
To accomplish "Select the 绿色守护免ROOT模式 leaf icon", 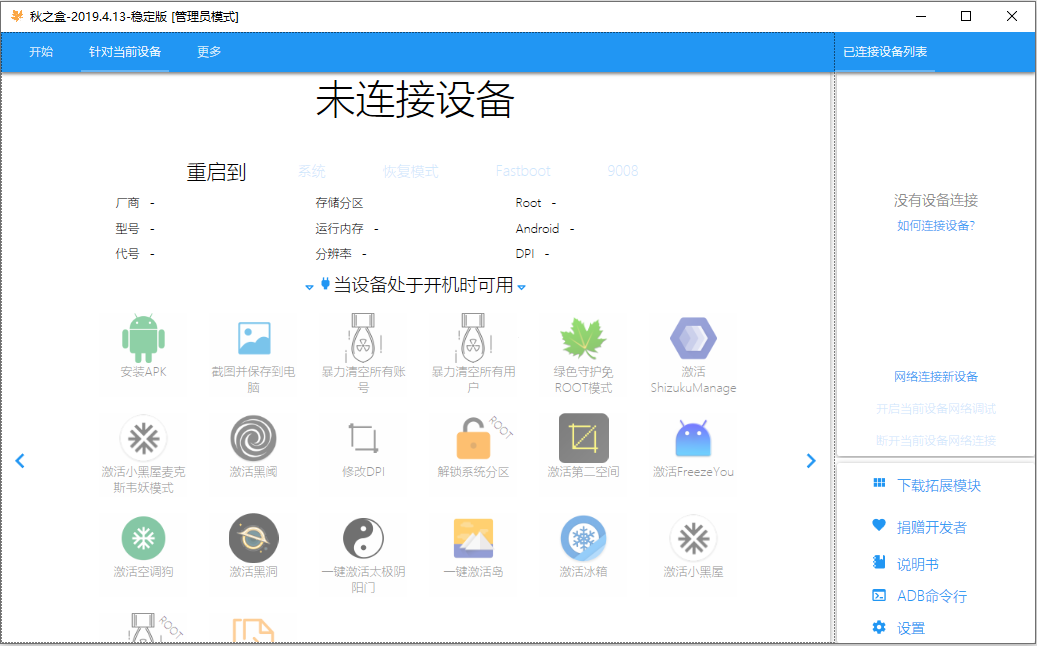I will point(583,338).
